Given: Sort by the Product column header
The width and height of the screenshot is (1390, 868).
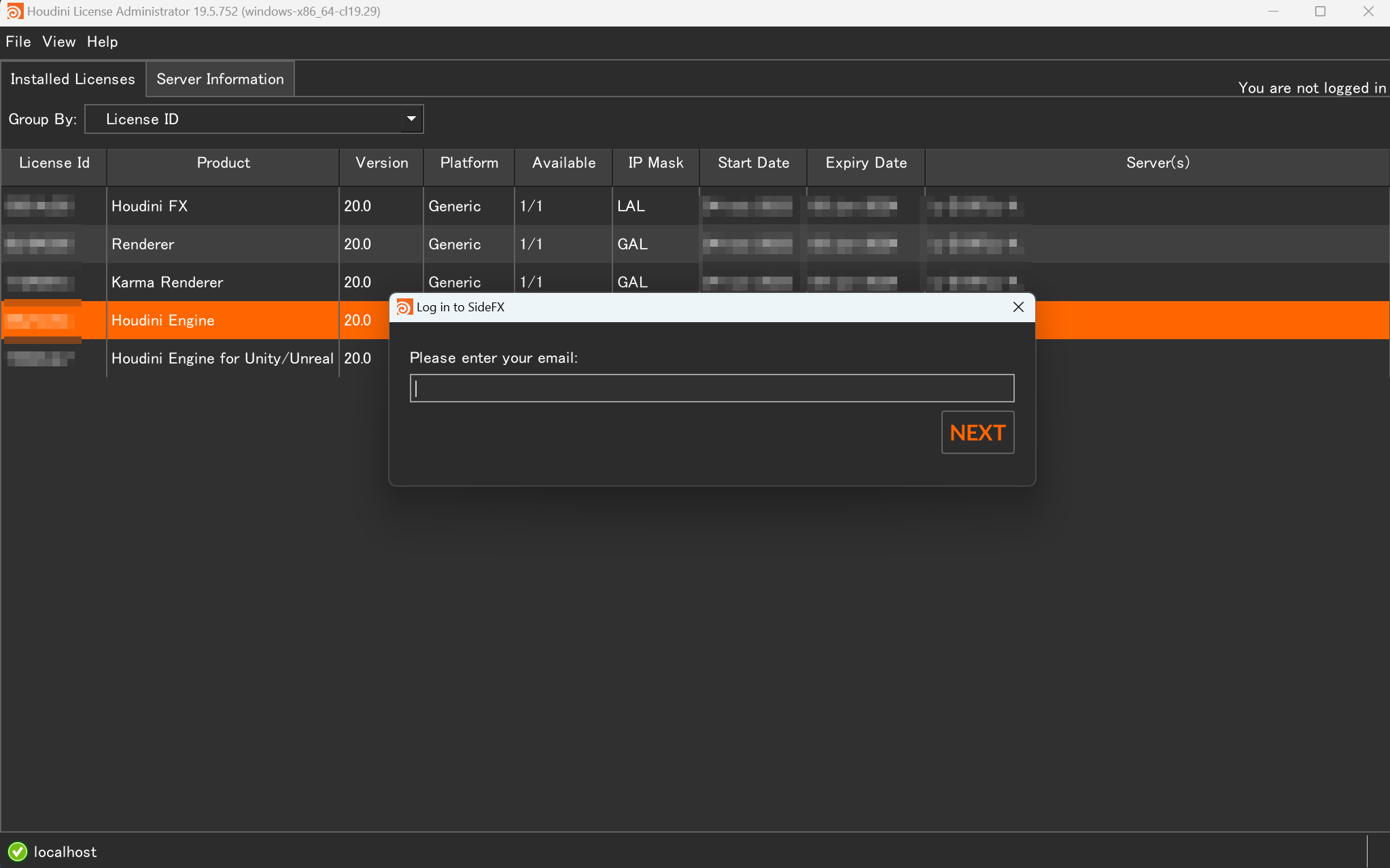Looking at the screenshot, I should coord(222,162).
